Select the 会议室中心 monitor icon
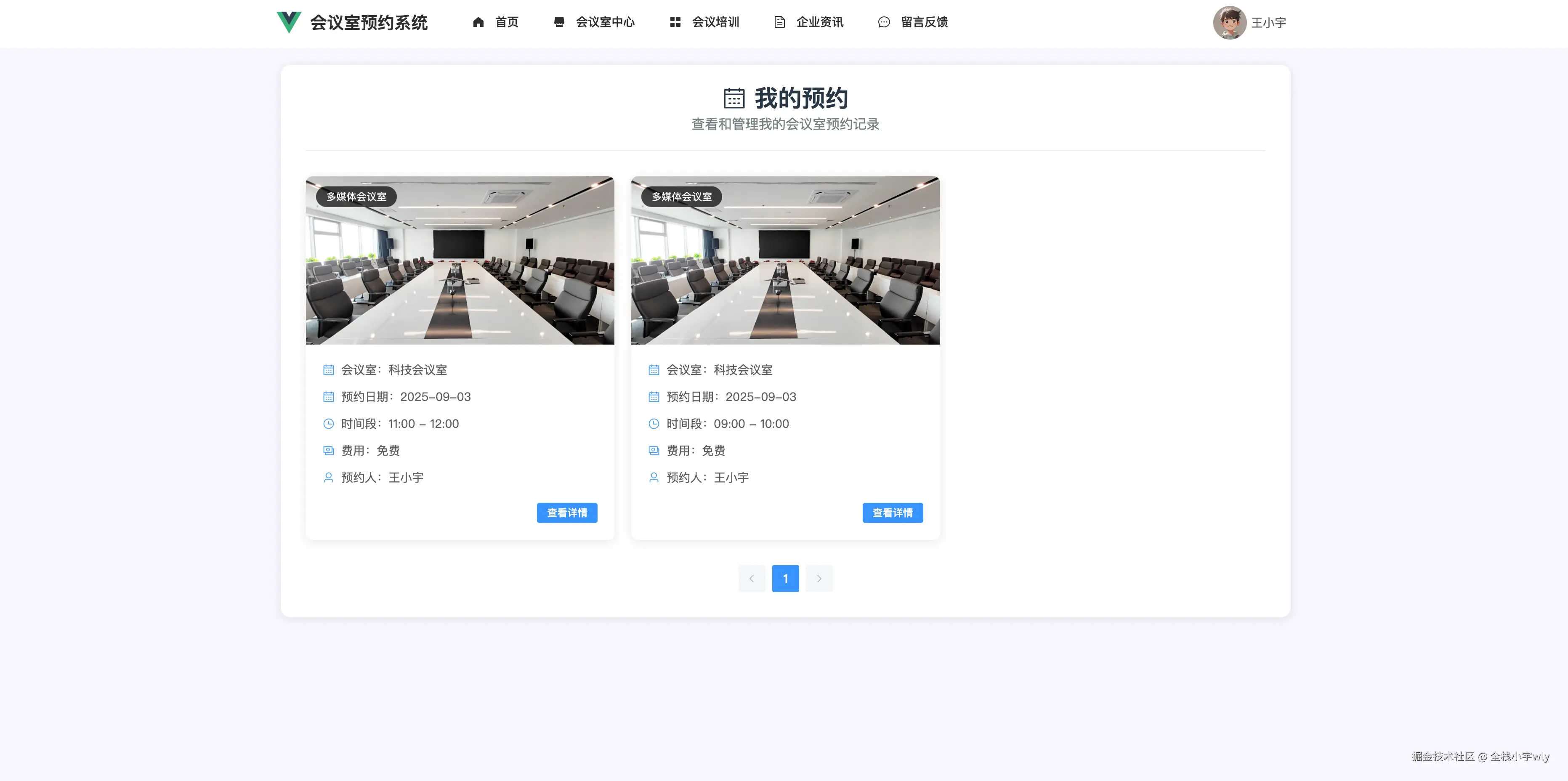Screen dimensions: 1568x781 (559, 22)
